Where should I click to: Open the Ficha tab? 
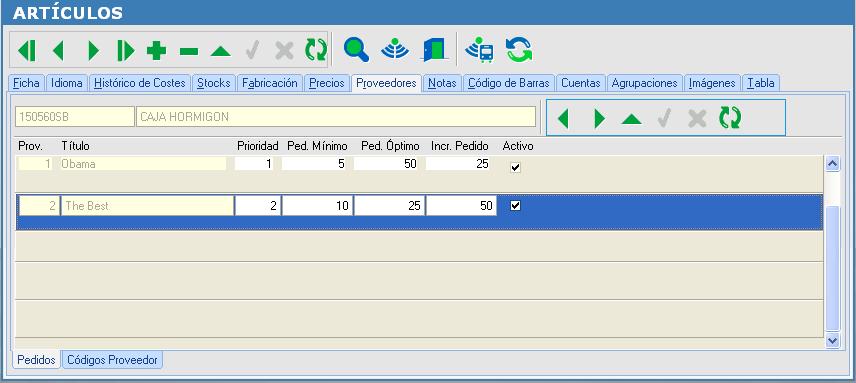coord(26,83)
